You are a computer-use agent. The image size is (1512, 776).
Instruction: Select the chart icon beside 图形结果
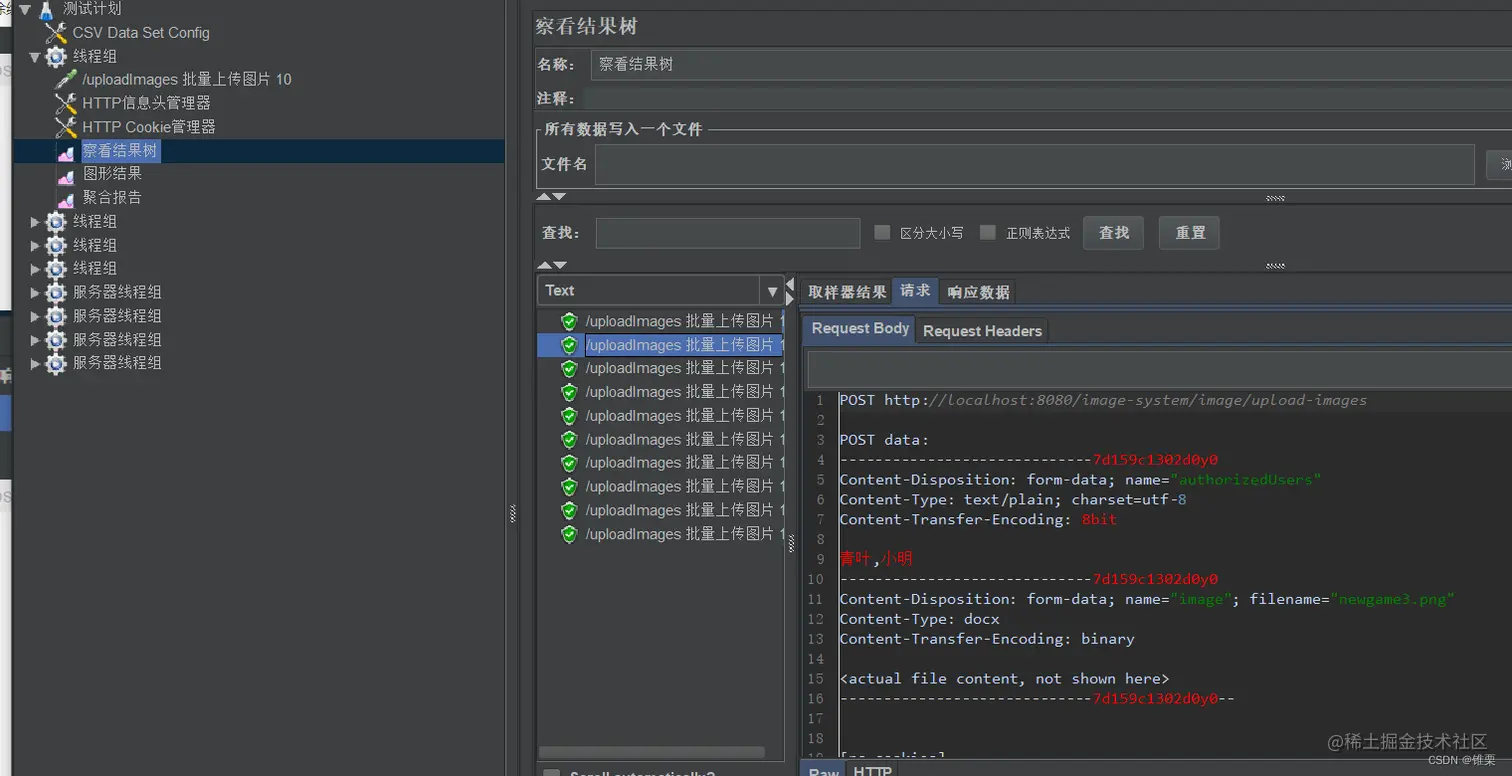pyautogui.click(x=66, y=175)
